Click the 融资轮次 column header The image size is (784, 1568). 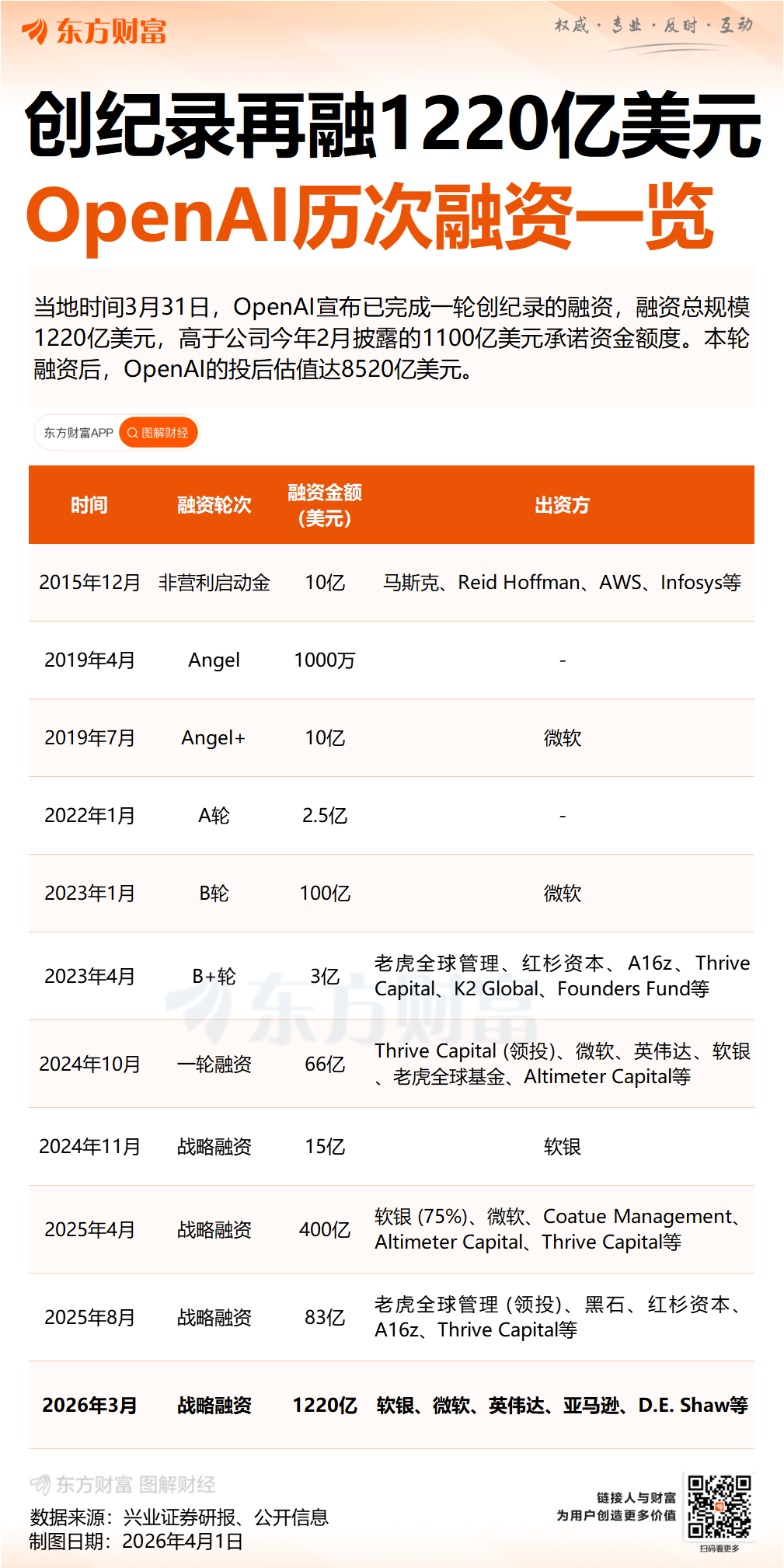click(214, 505)
